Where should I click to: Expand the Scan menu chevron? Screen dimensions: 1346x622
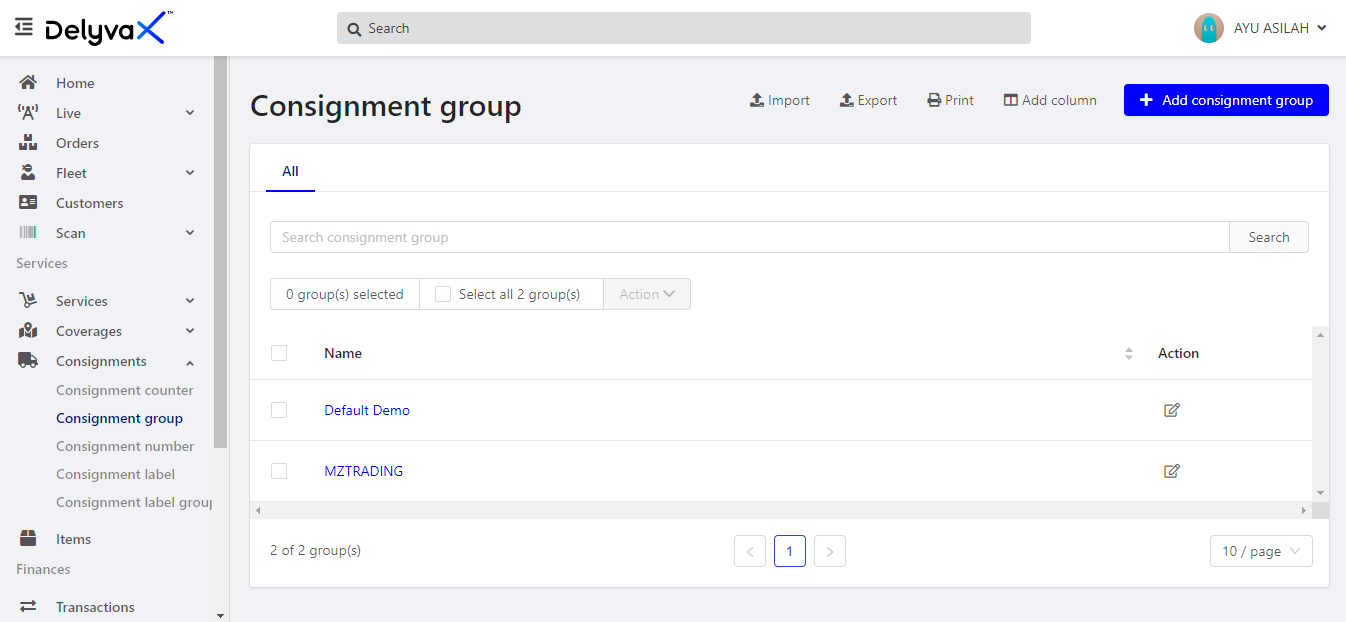[x=190, y=233]
